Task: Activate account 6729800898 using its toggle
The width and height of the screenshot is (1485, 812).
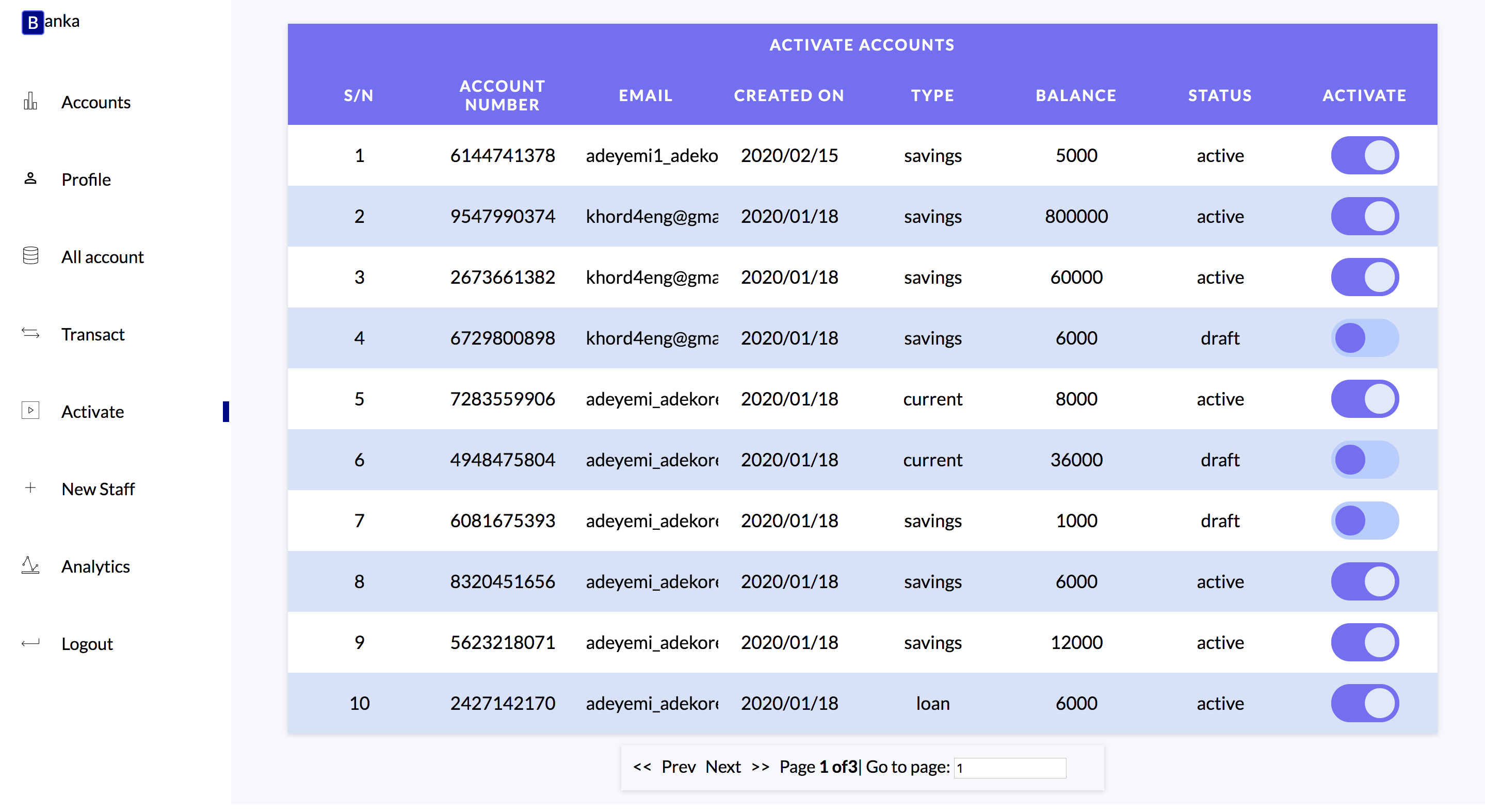Action: point(1364,338)
